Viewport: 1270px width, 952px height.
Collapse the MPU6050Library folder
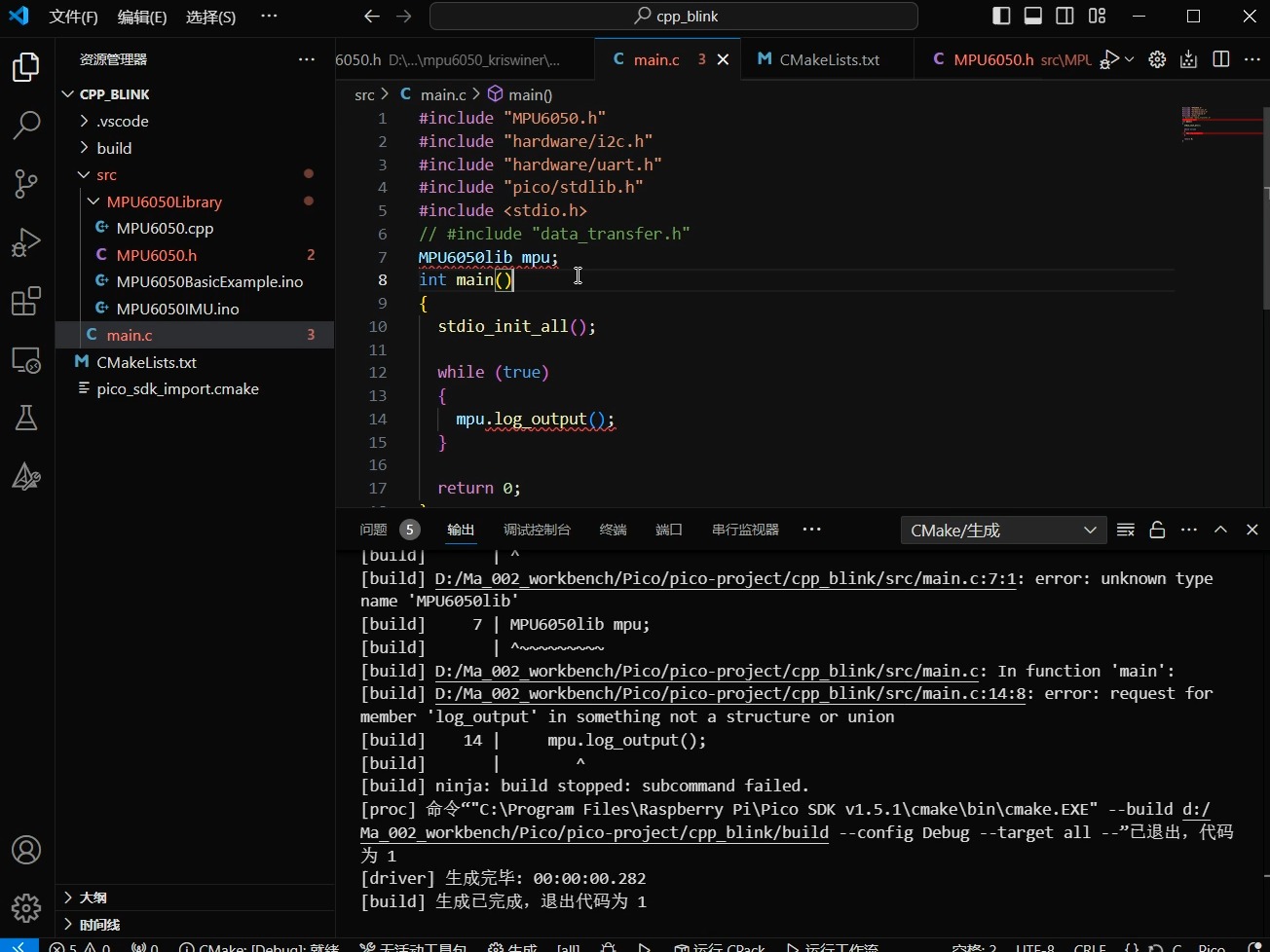195,201
